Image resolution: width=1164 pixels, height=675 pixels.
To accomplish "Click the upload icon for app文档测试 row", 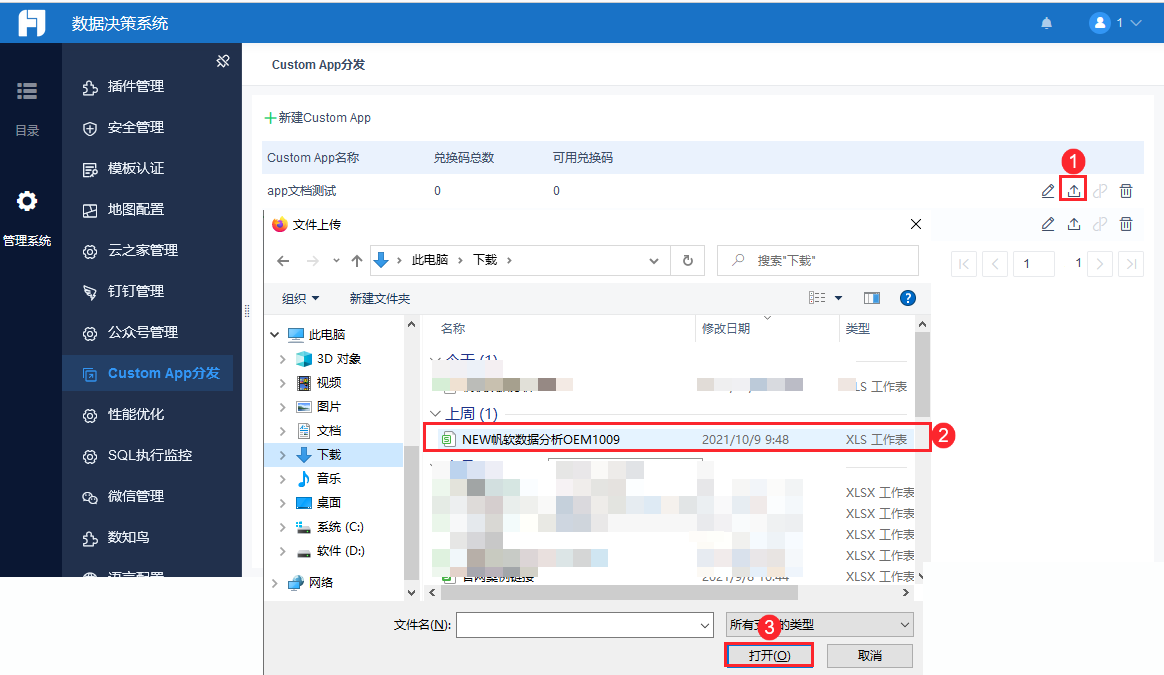I will [x=1073, y=191].
